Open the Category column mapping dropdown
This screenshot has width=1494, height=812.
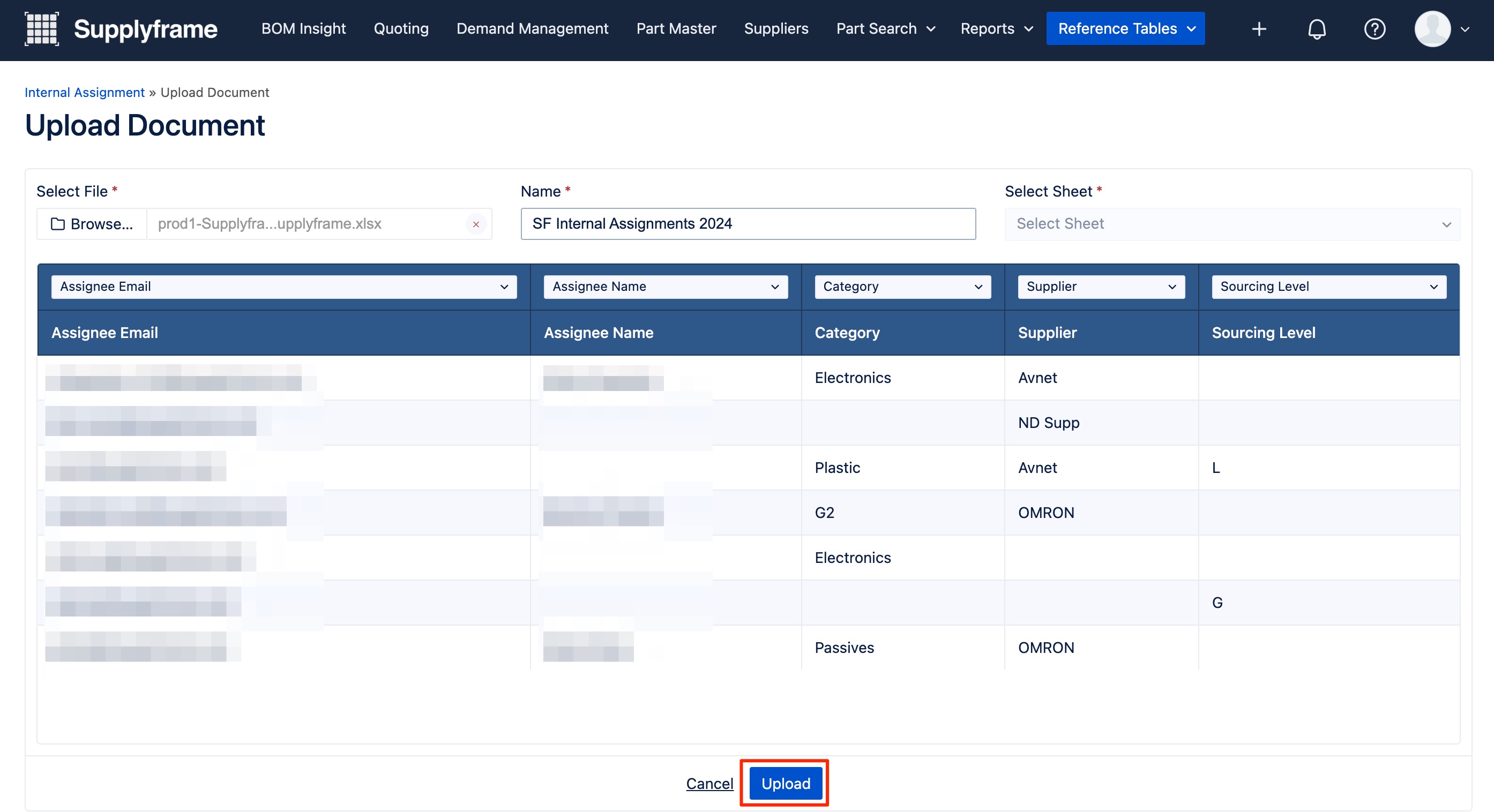(x=902, y=287)
